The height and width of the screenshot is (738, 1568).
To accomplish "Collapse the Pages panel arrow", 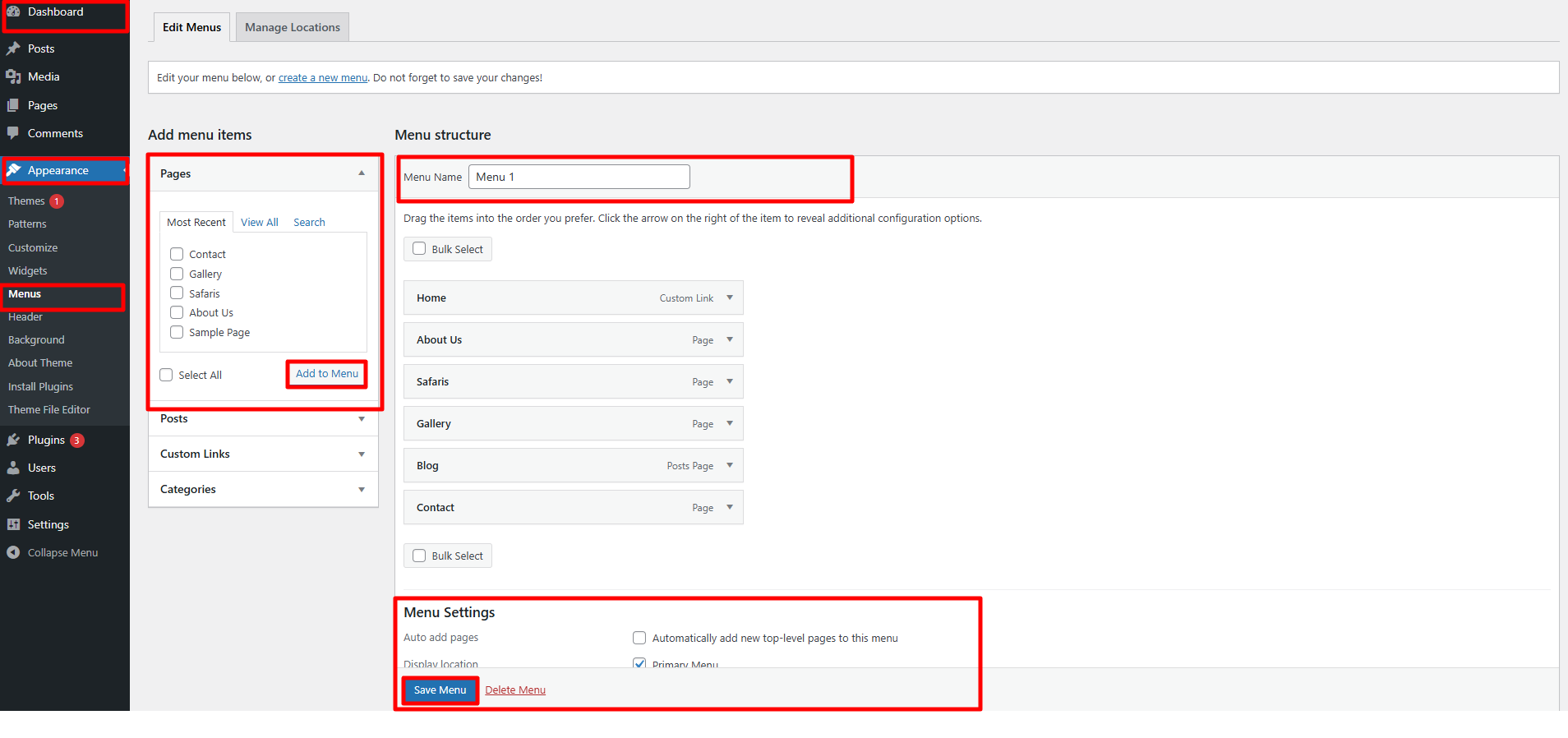I will pyautogui.click(x=362, y=173).
